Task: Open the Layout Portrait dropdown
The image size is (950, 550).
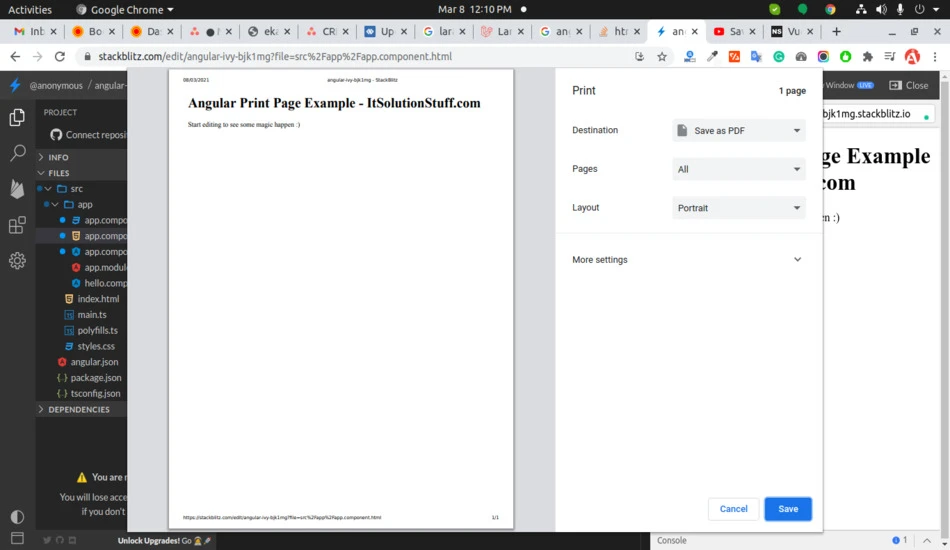Action: (739, 208)
